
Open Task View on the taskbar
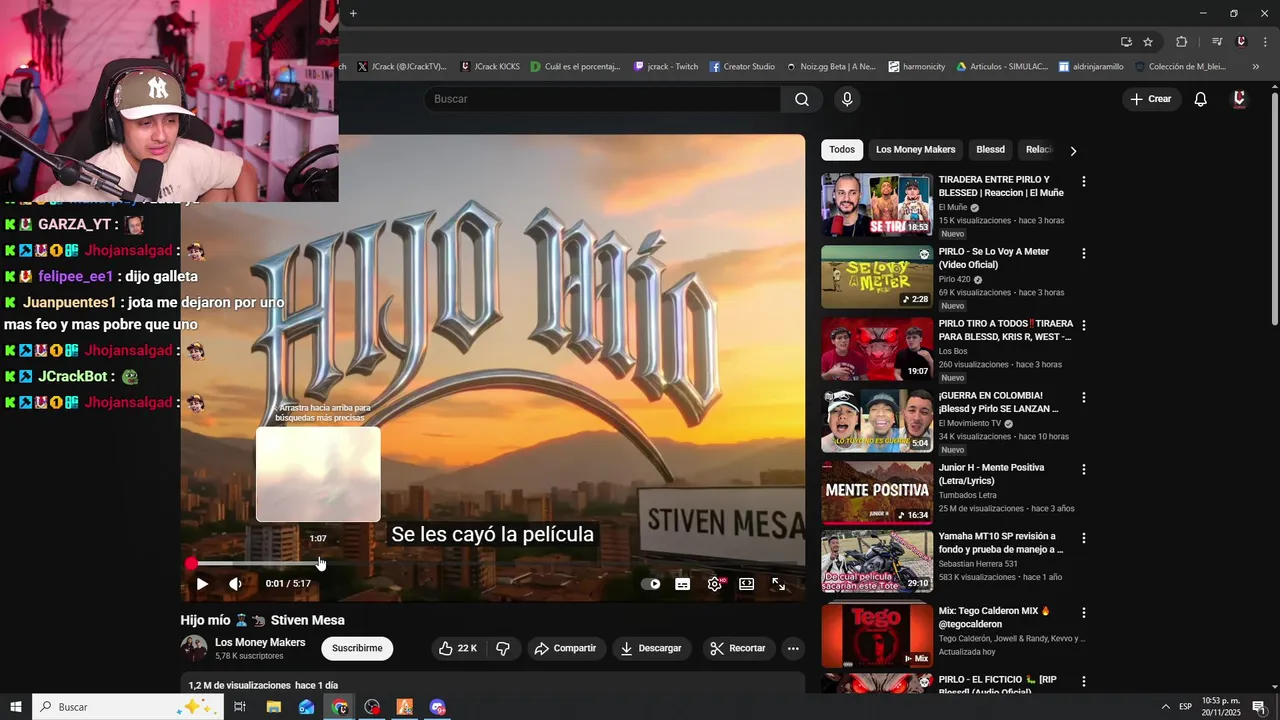coord(240,707)
